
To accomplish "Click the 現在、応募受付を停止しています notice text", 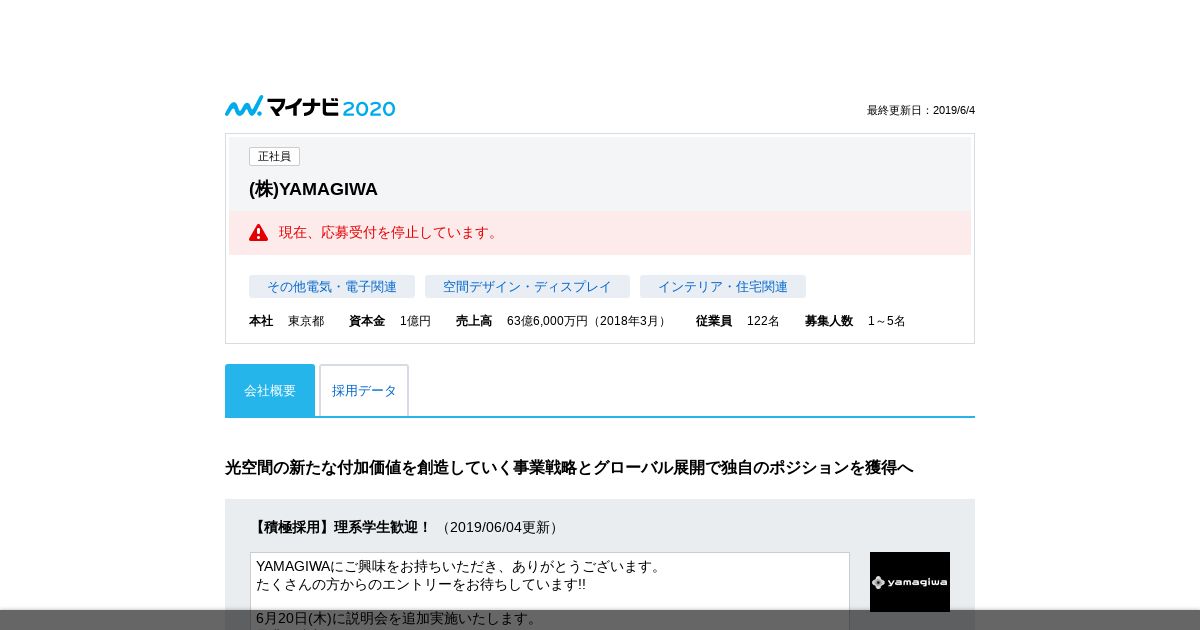I will click(x=390, y=232).
